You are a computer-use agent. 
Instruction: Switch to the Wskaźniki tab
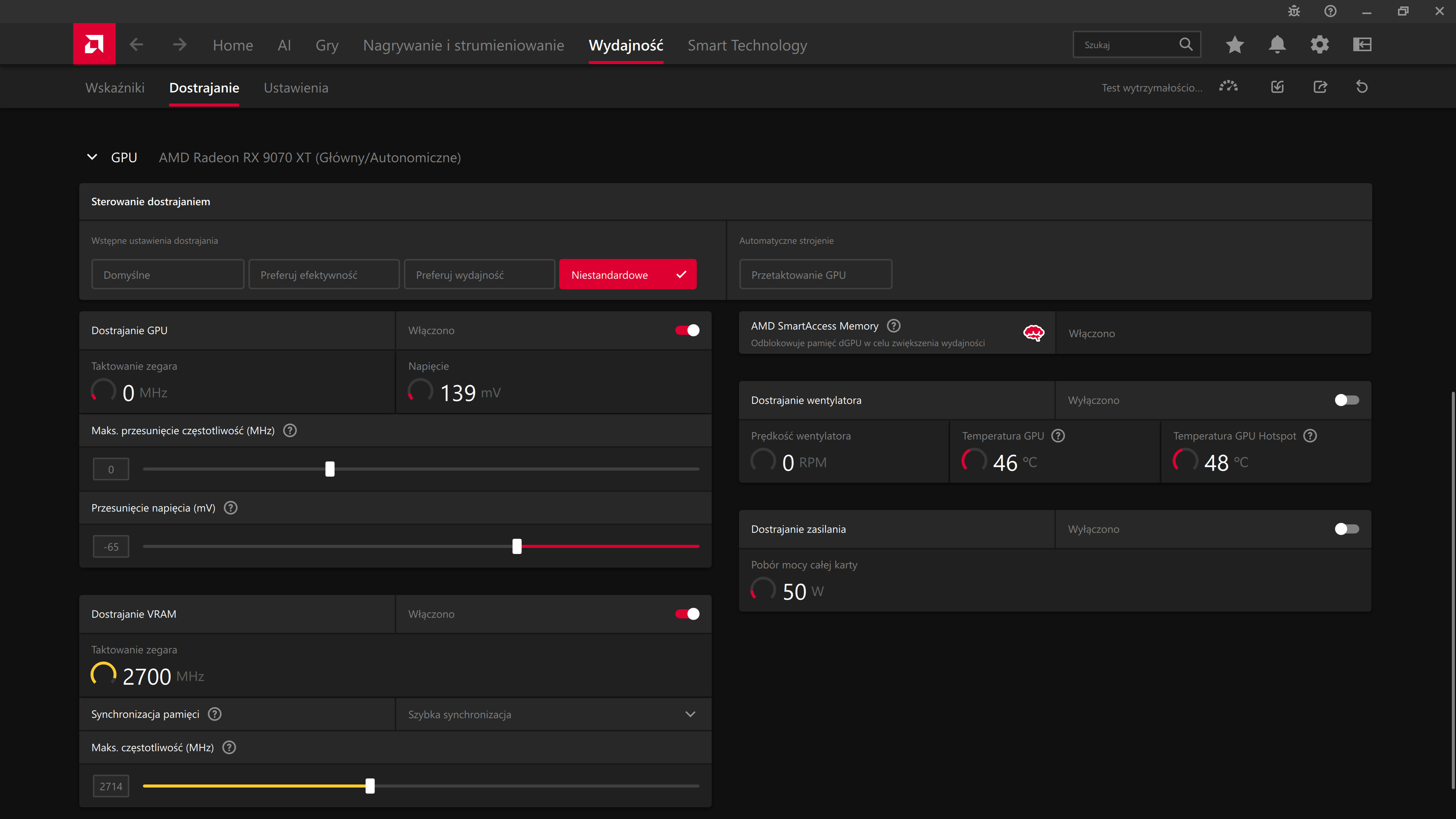(x=115, y=88)
